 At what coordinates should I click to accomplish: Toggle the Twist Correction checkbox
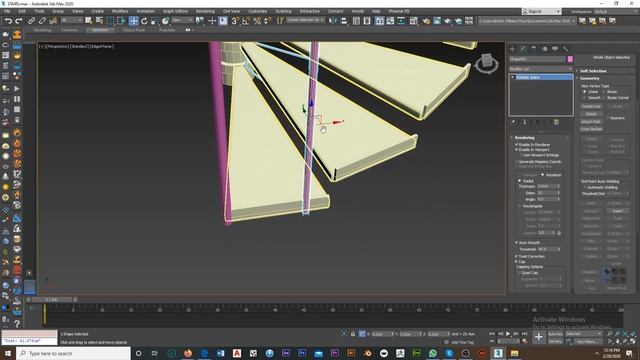click(517, 256)
